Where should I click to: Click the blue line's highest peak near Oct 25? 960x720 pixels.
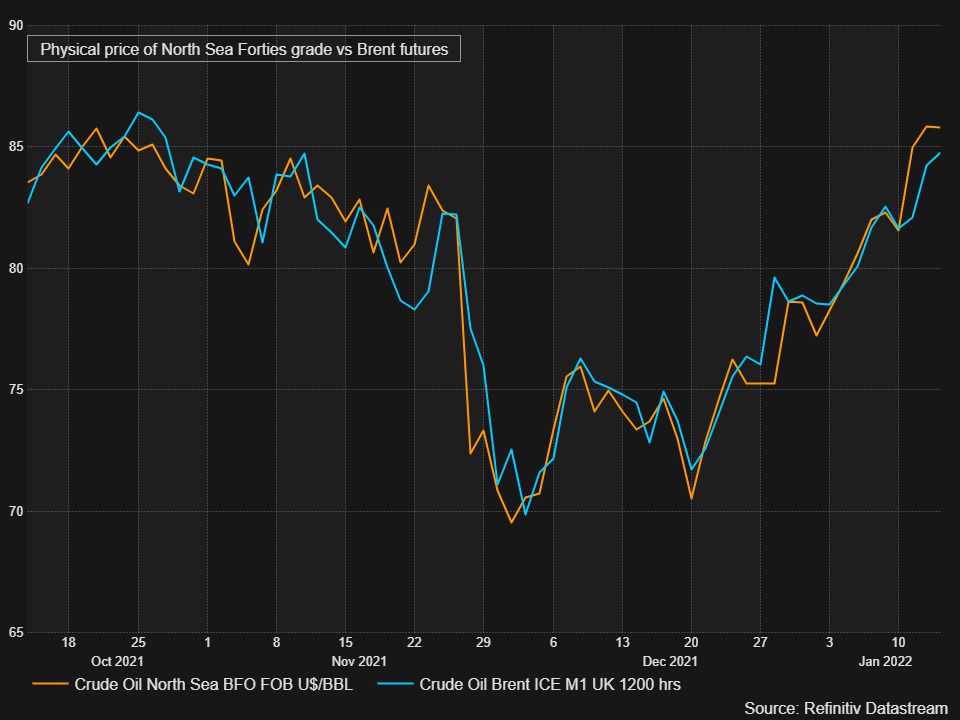click(138, 113)
